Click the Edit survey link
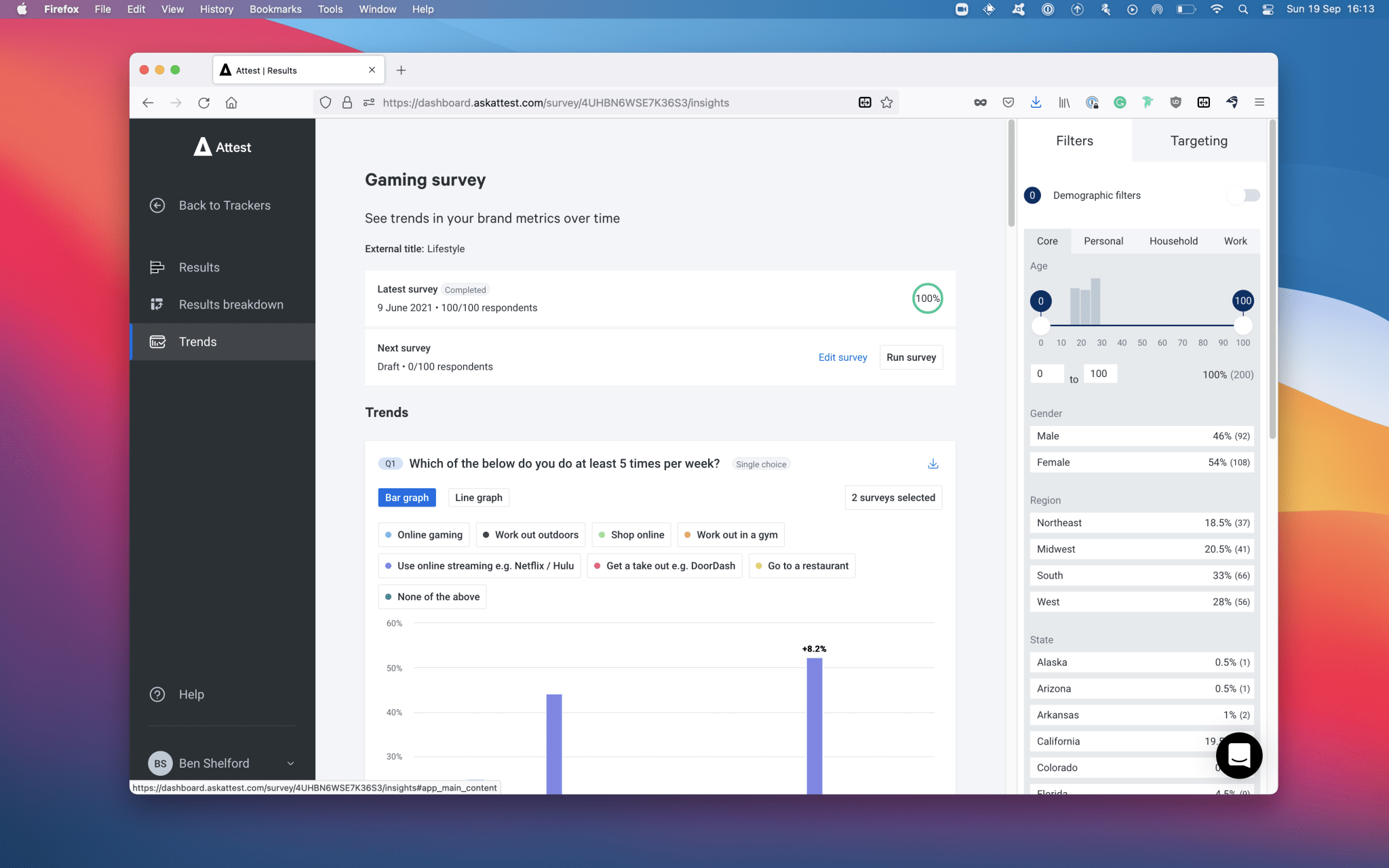Viewport: 1389px width, 868px height. pyautogui.click(x=842, y=357)
